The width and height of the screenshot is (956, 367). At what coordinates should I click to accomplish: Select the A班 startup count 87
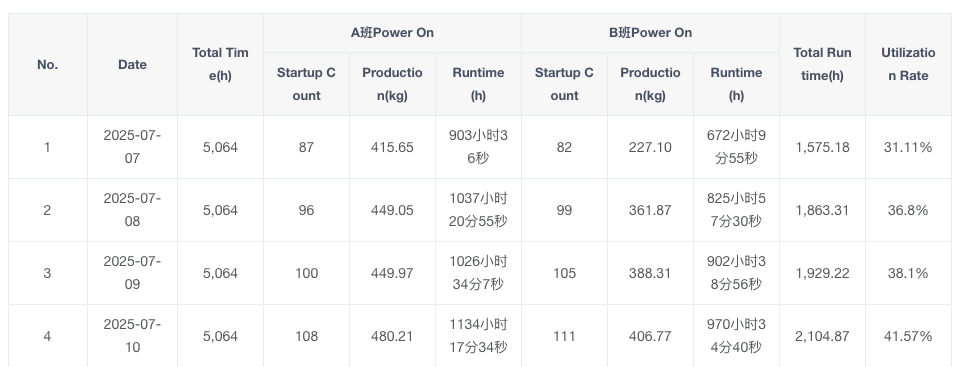(x=306, y=148)
